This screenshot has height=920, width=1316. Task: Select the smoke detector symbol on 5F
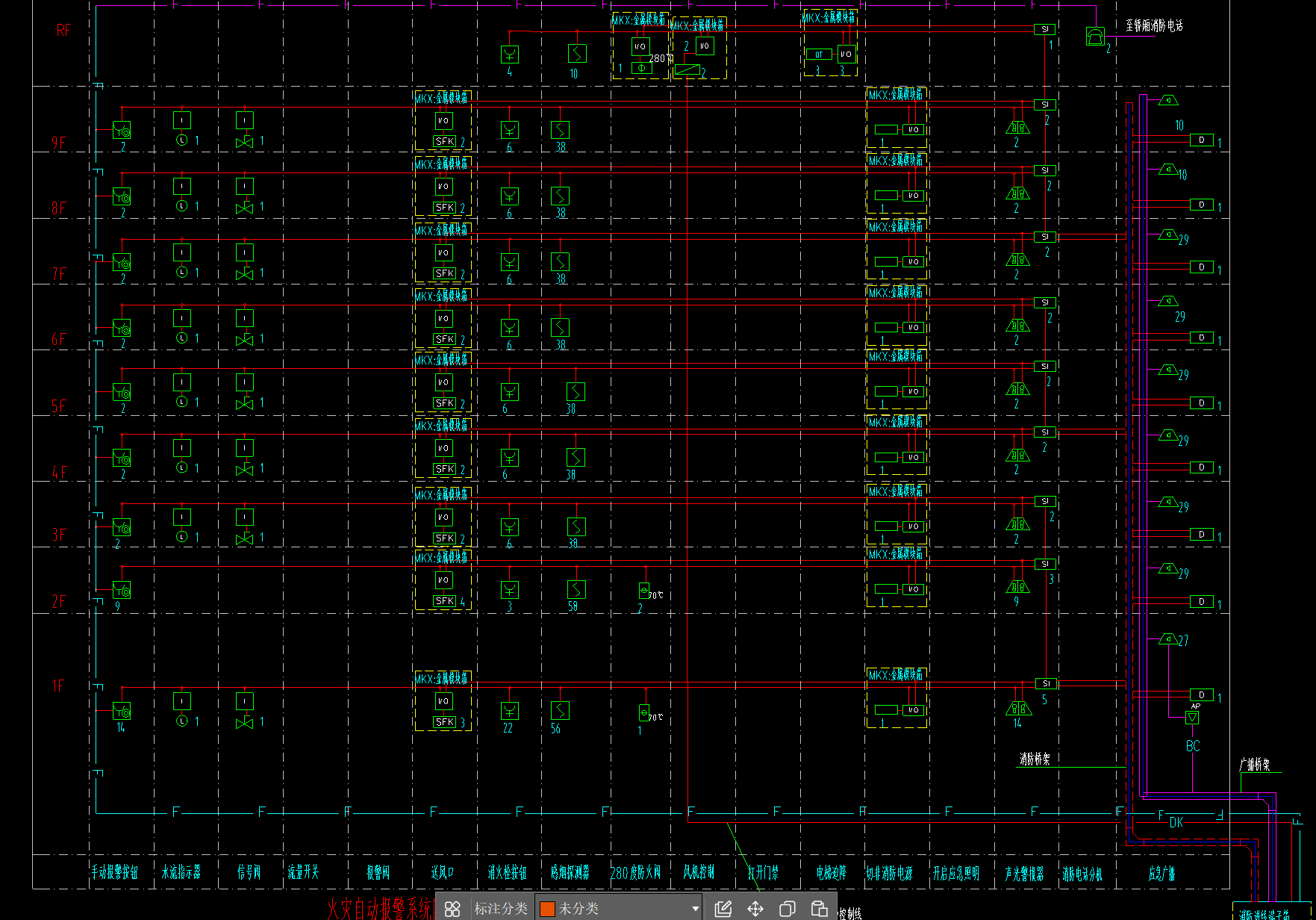point(576,391)
